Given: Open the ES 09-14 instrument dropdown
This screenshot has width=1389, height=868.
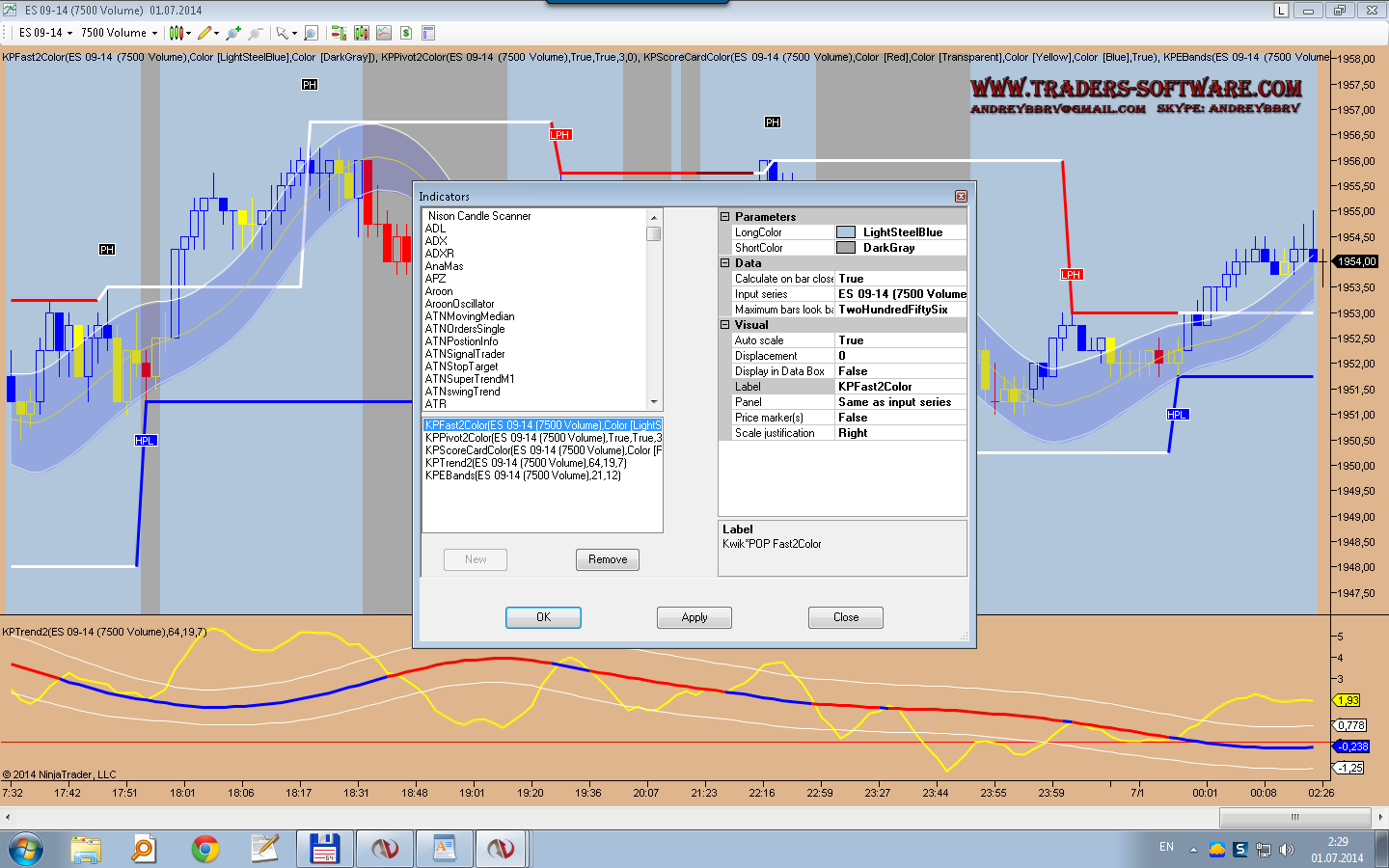Looking at the screenshot, I should (45, 33).
